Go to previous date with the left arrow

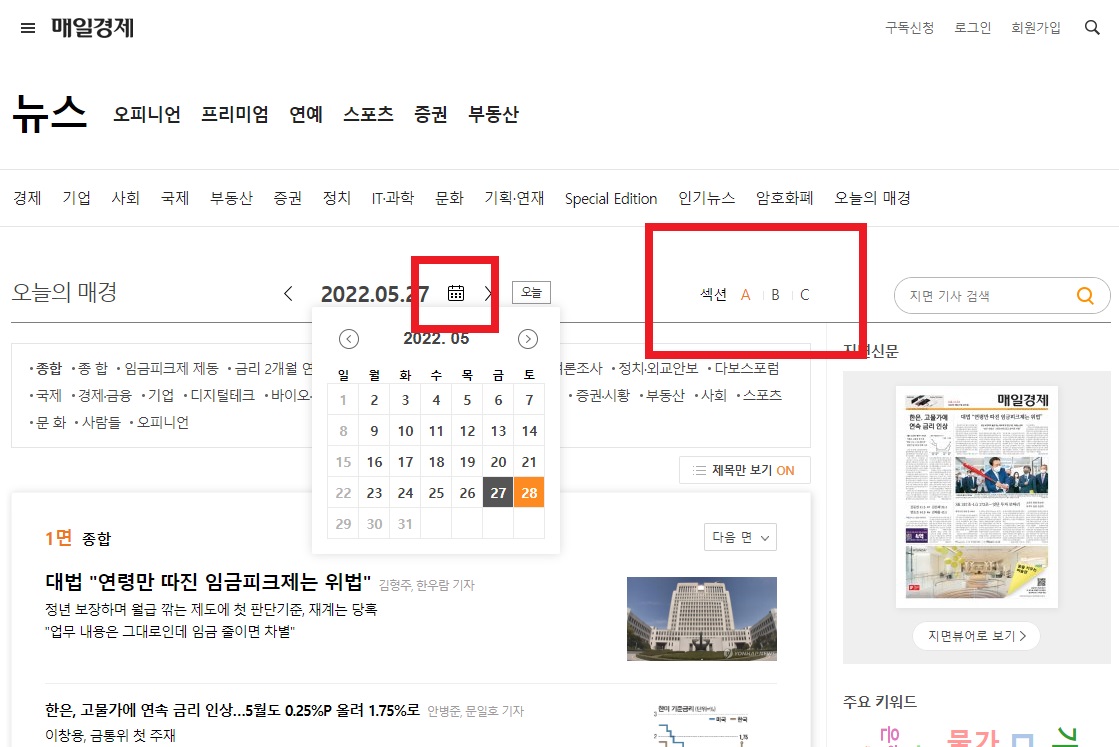(x=287, y=293)
